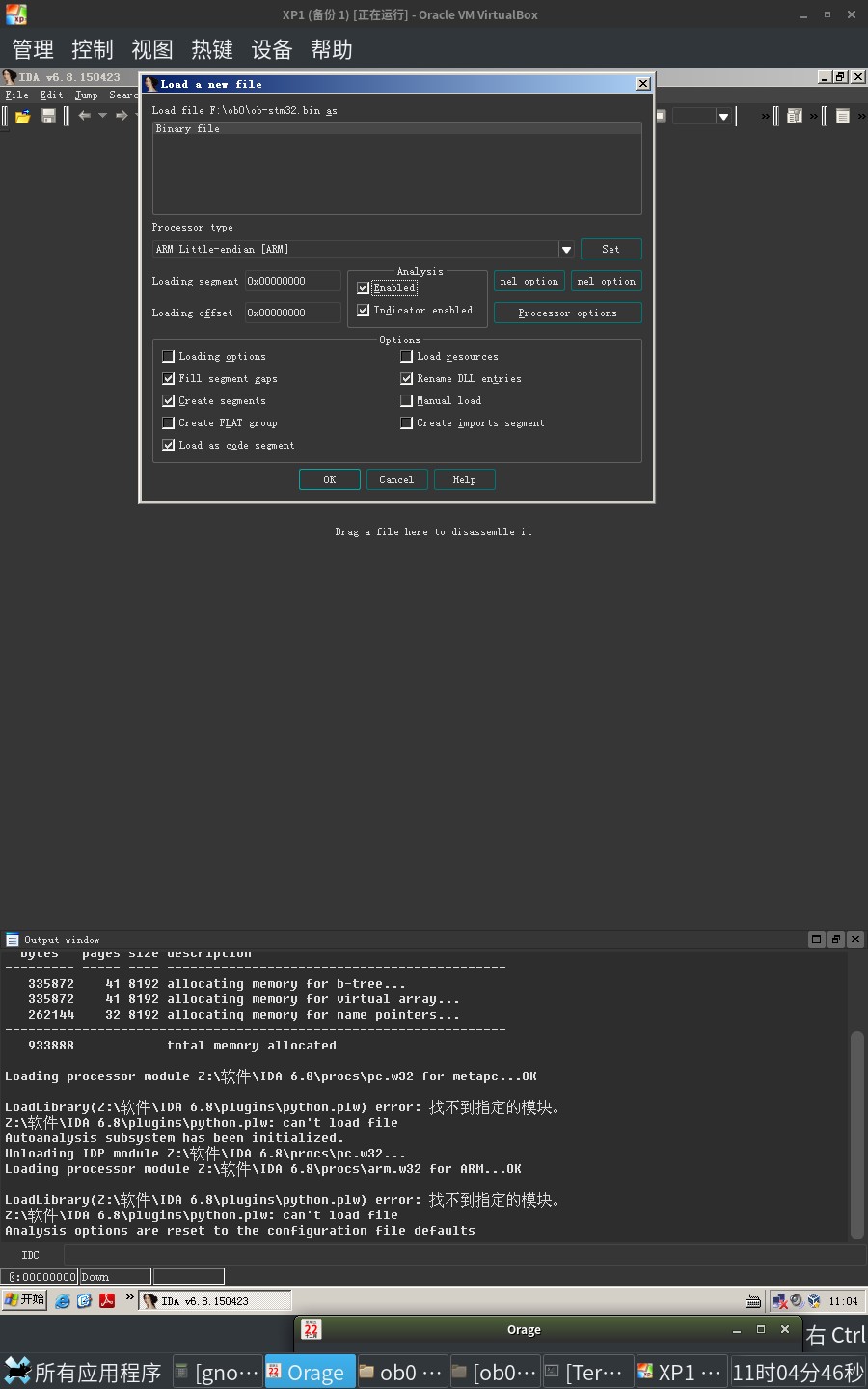
Task: Open the VirtualBox 视图 menu
Action: click(152, 49)
